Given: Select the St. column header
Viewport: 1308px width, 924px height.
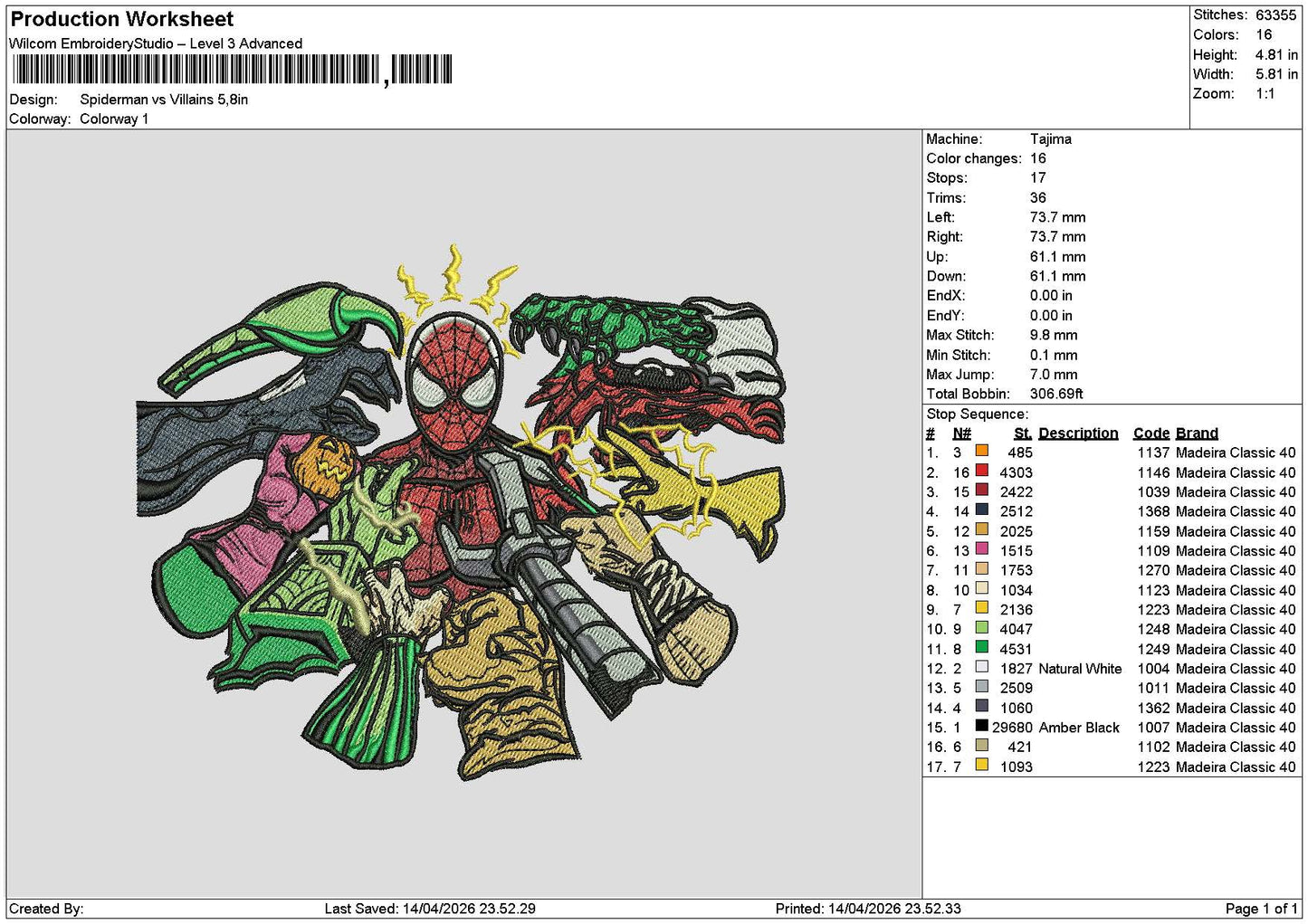Looking at the screenshot, I should point(1023,433).
